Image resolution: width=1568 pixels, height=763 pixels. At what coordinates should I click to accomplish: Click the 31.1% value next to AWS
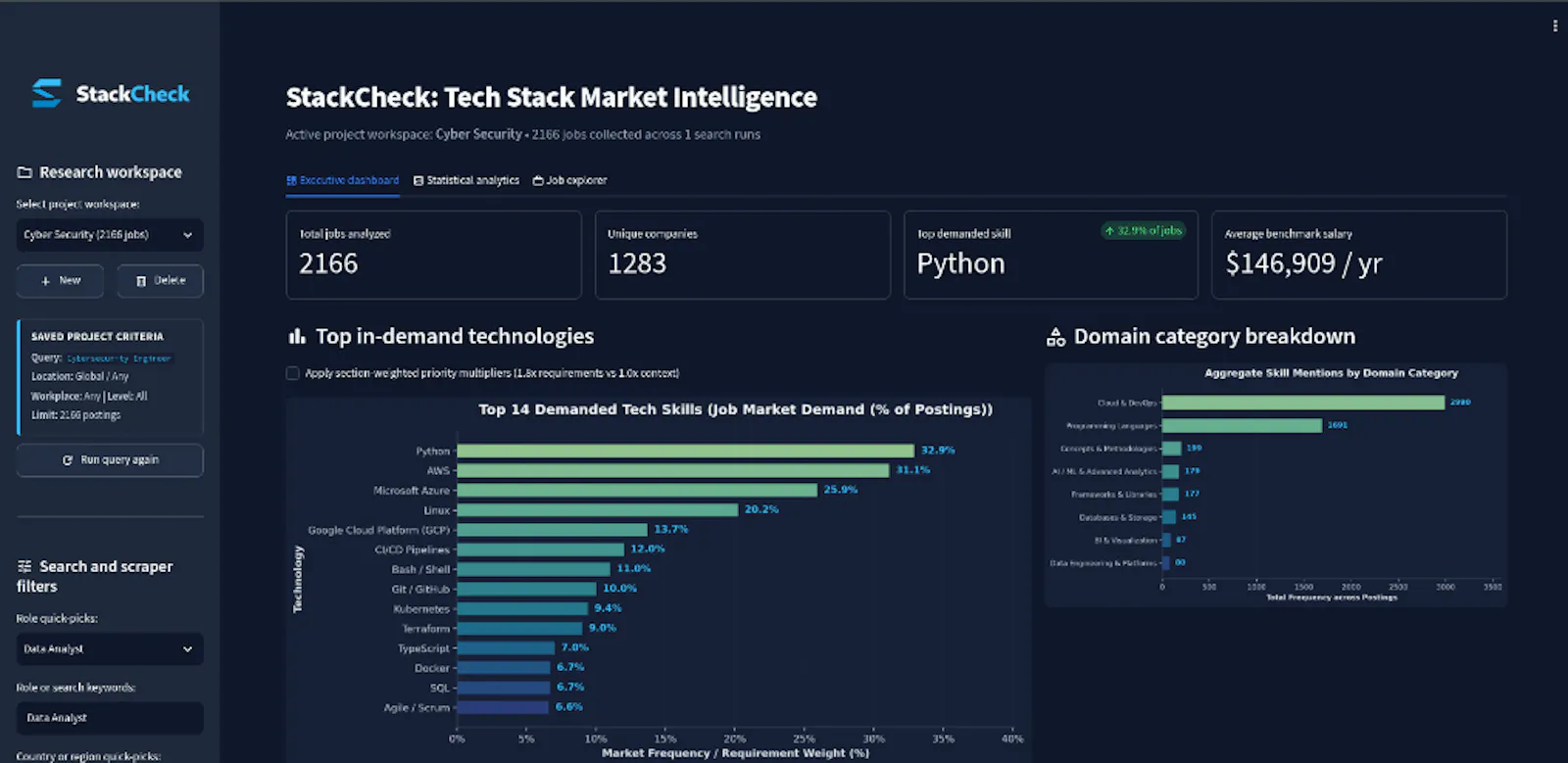[x=913, y=470]
